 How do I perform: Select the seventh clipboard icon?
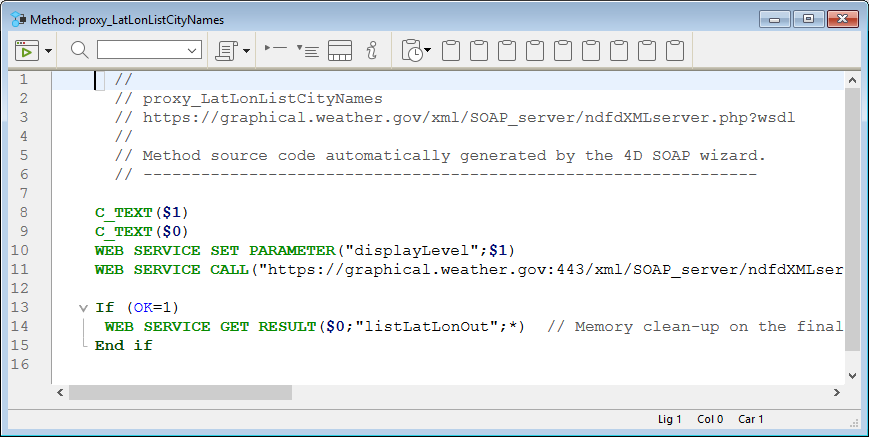pyautogui.click(x=619, y=50)
